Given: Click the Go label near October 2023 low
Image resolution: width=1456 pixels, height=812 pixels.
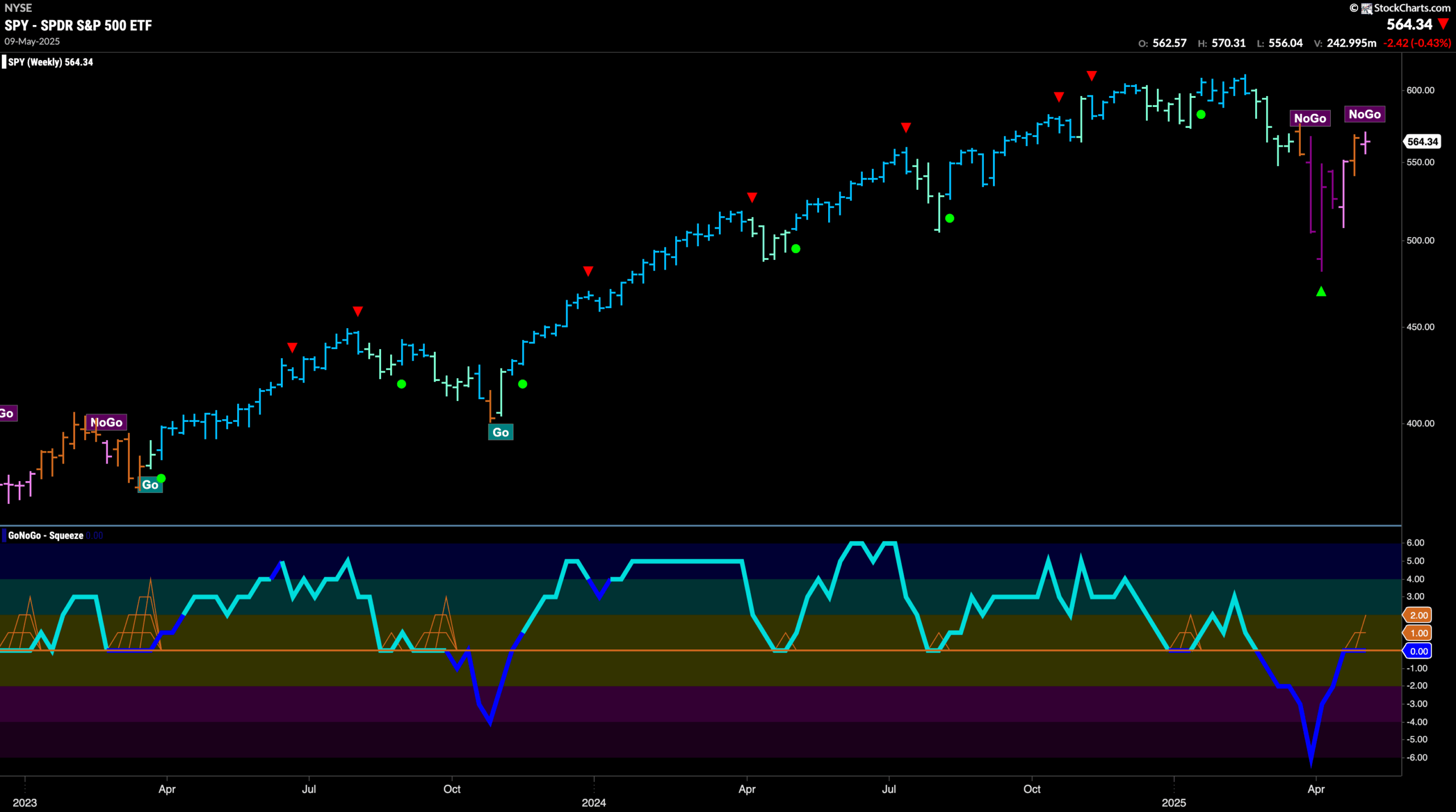Looking at the screenshot, I should click(500, 432).
